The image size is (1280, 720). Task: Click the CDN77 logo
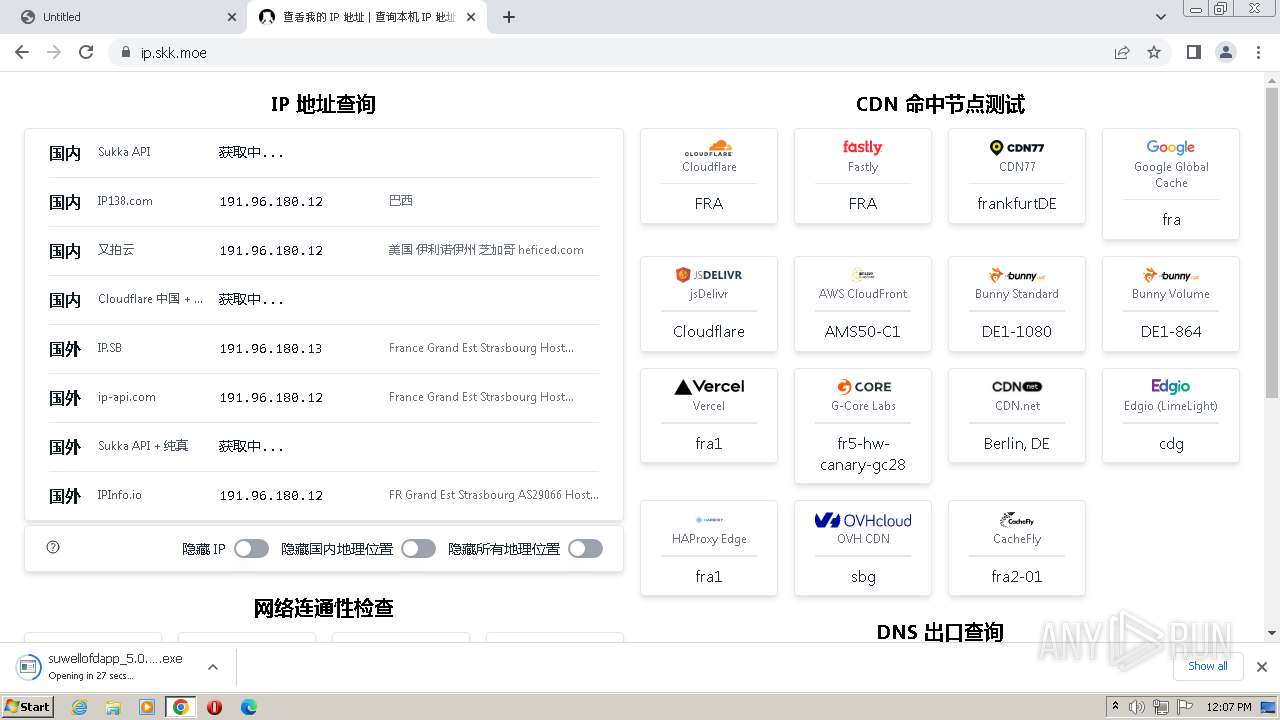[x=1017, y=148]
